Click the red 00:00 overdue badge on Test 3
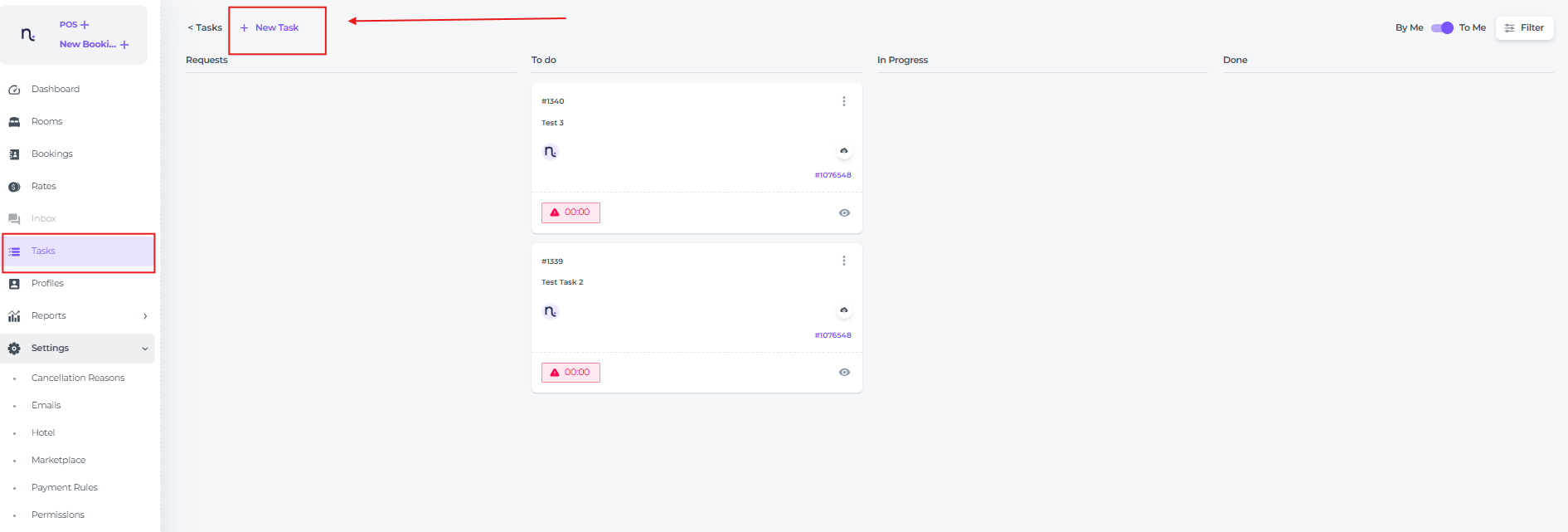 [x=570, y=212]
